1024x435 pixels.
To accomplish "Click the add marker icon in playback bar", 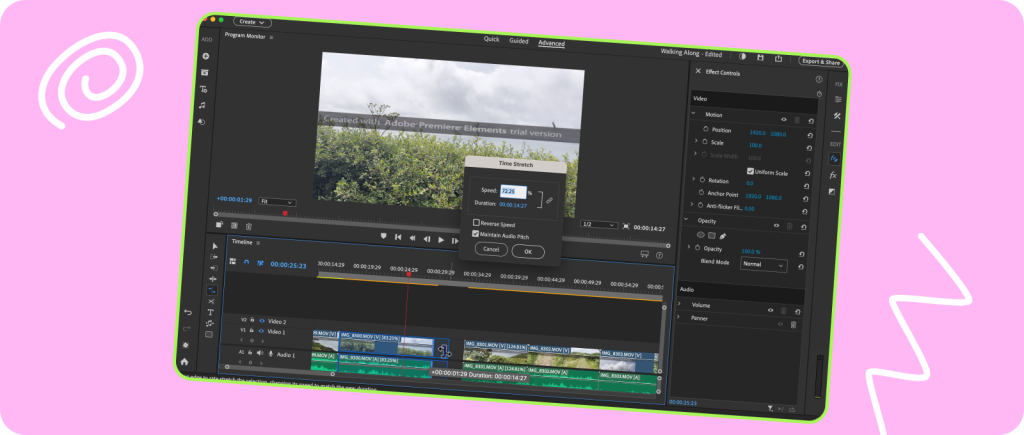I will click(383, 236).
